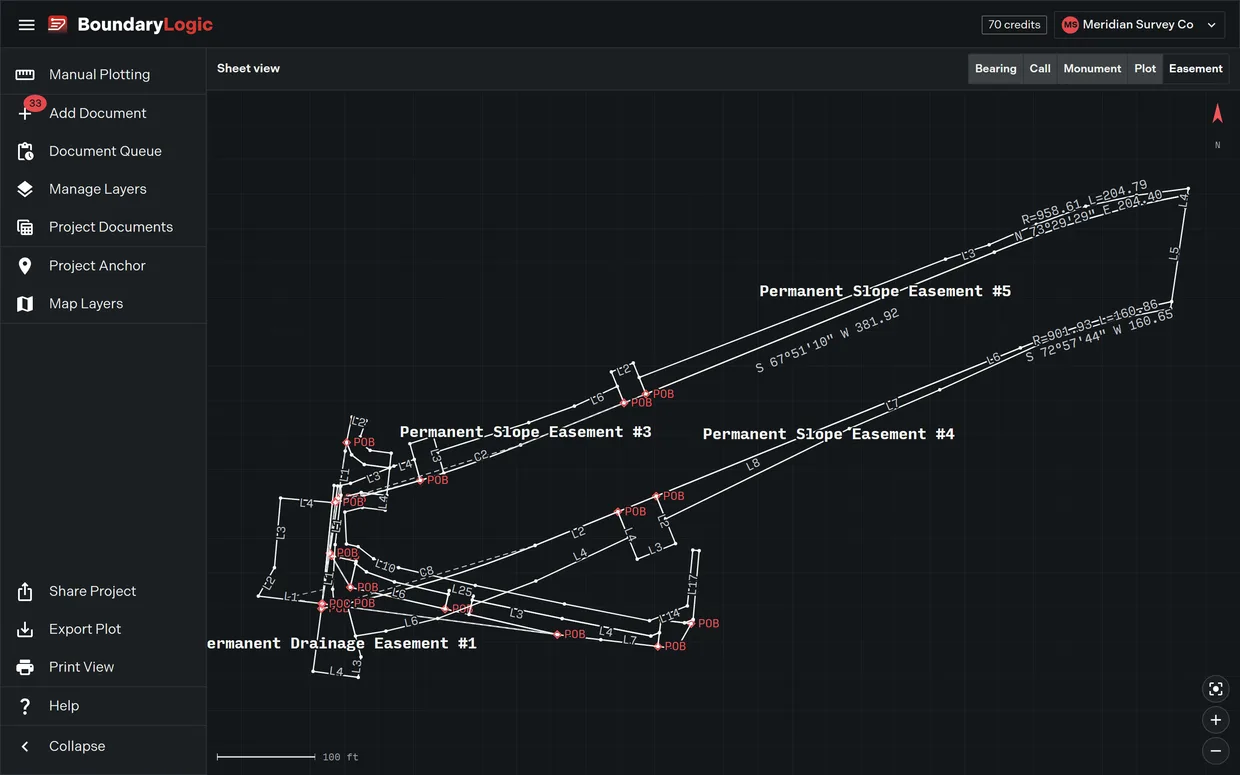Open the hamburger menu

click(x=27, y=25)
